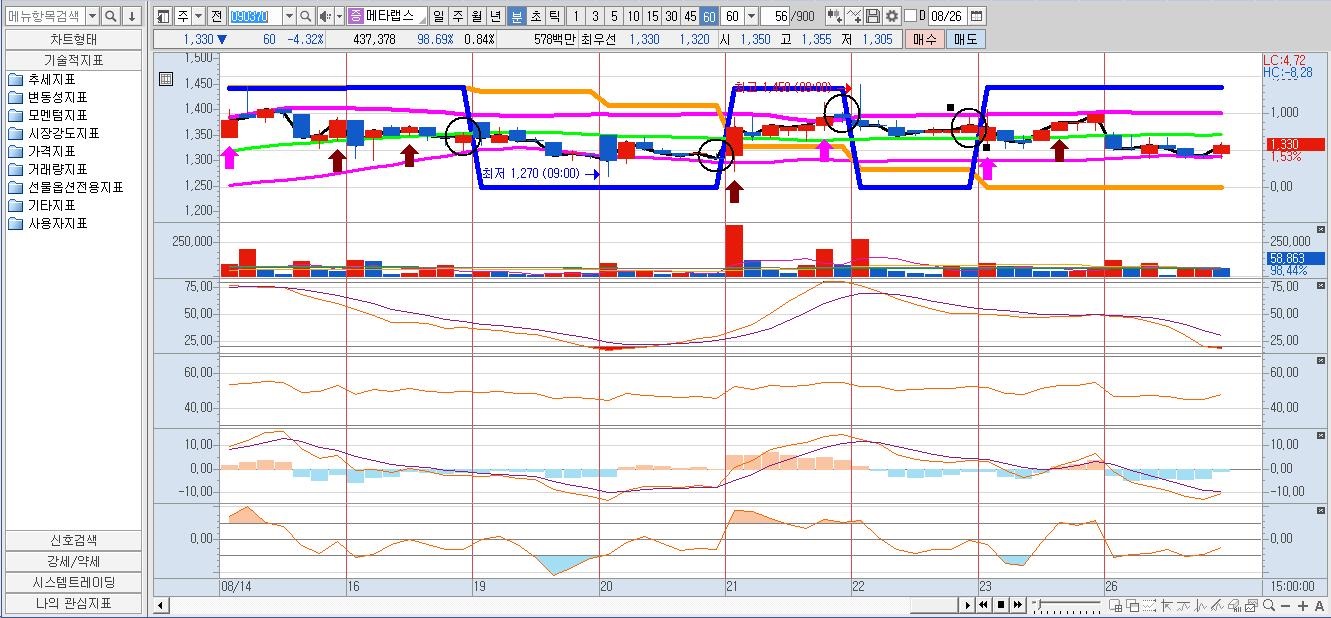The height and width of the screenshot is (618, 1331).
Task: Click the save chart floppy disk icon
Action: coord(873,16)
